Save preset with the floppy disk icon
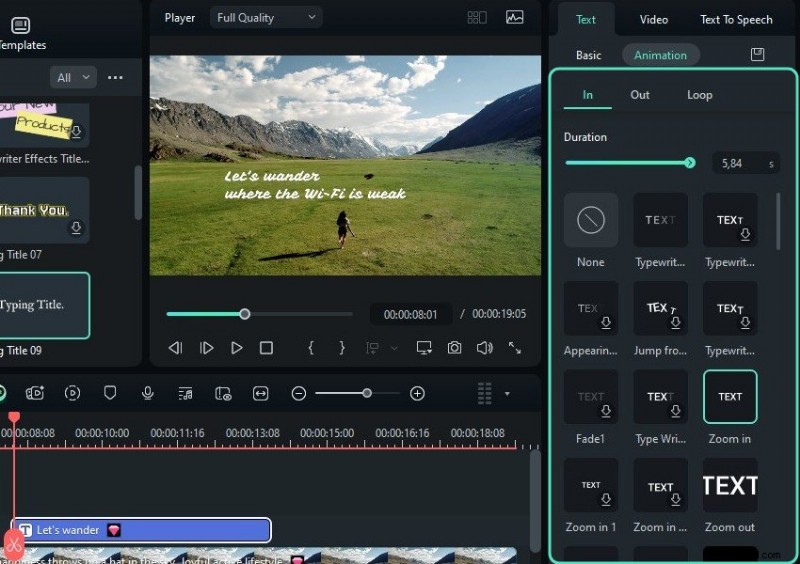The width and height of the screenshot is (800, 564). pos(757,54)
